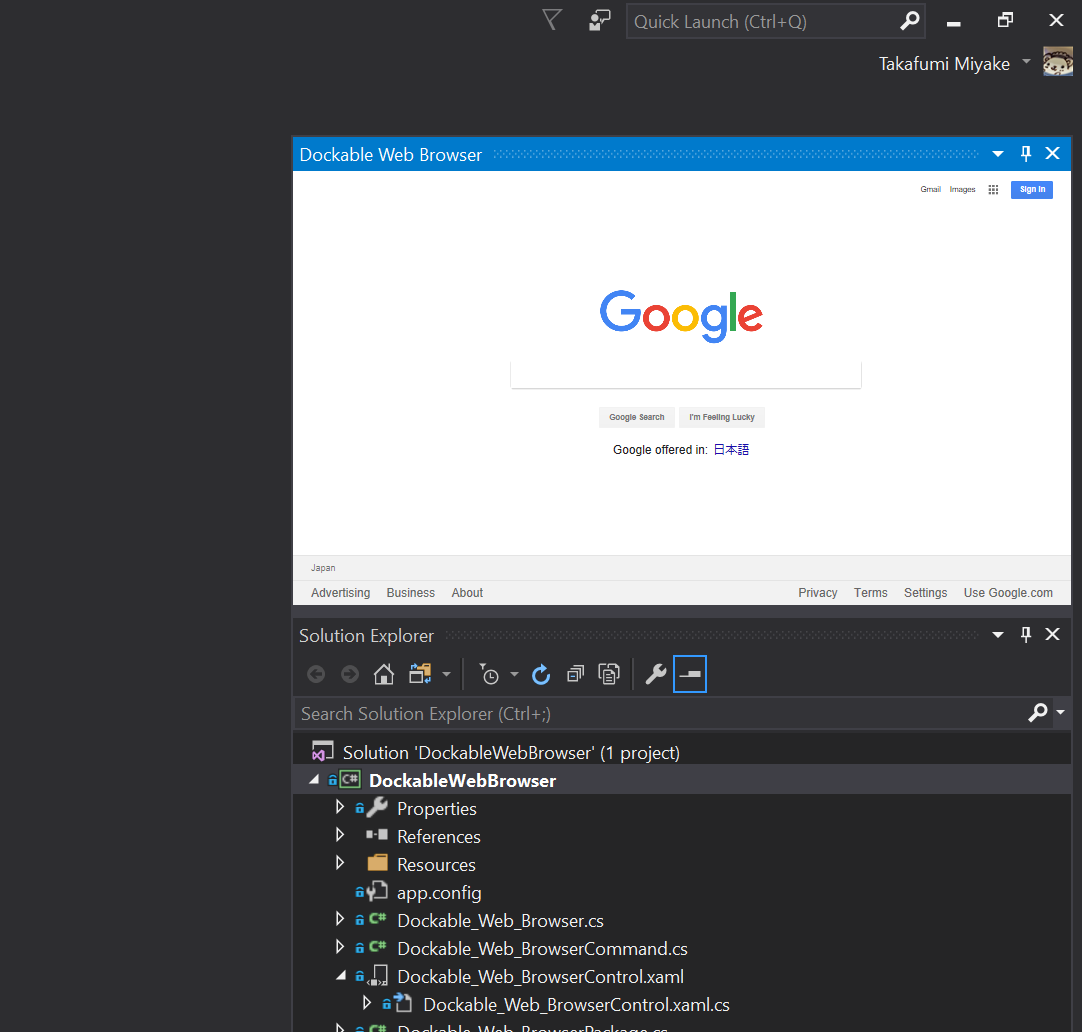1082x1032 pixels.
Task: Open Properties via the wrench icon
Action: click(656, 674)
